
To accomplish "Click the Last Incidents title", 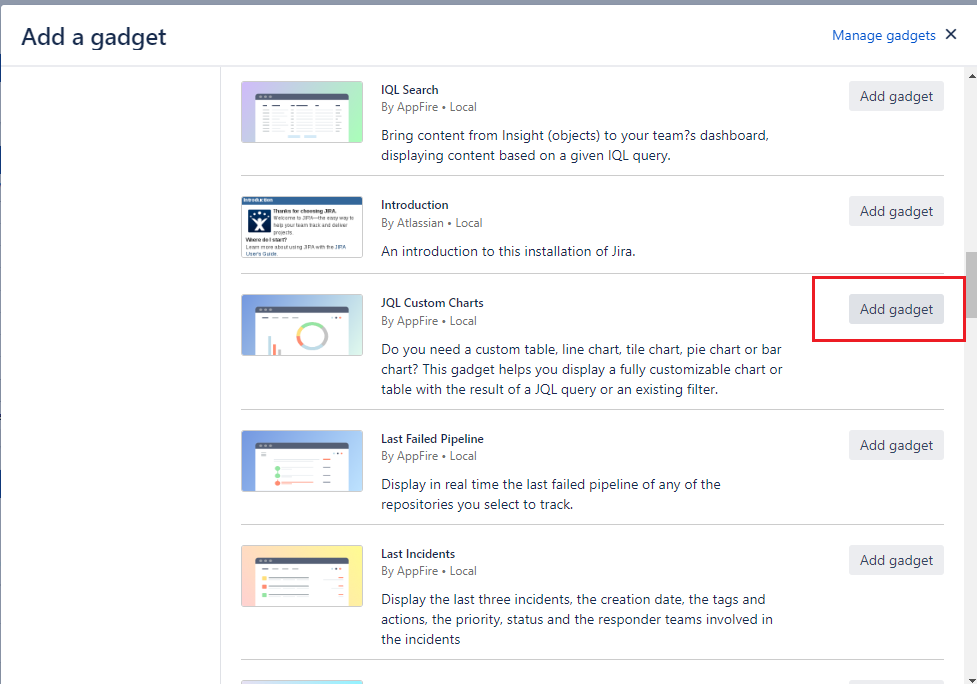I will point(418,554).
